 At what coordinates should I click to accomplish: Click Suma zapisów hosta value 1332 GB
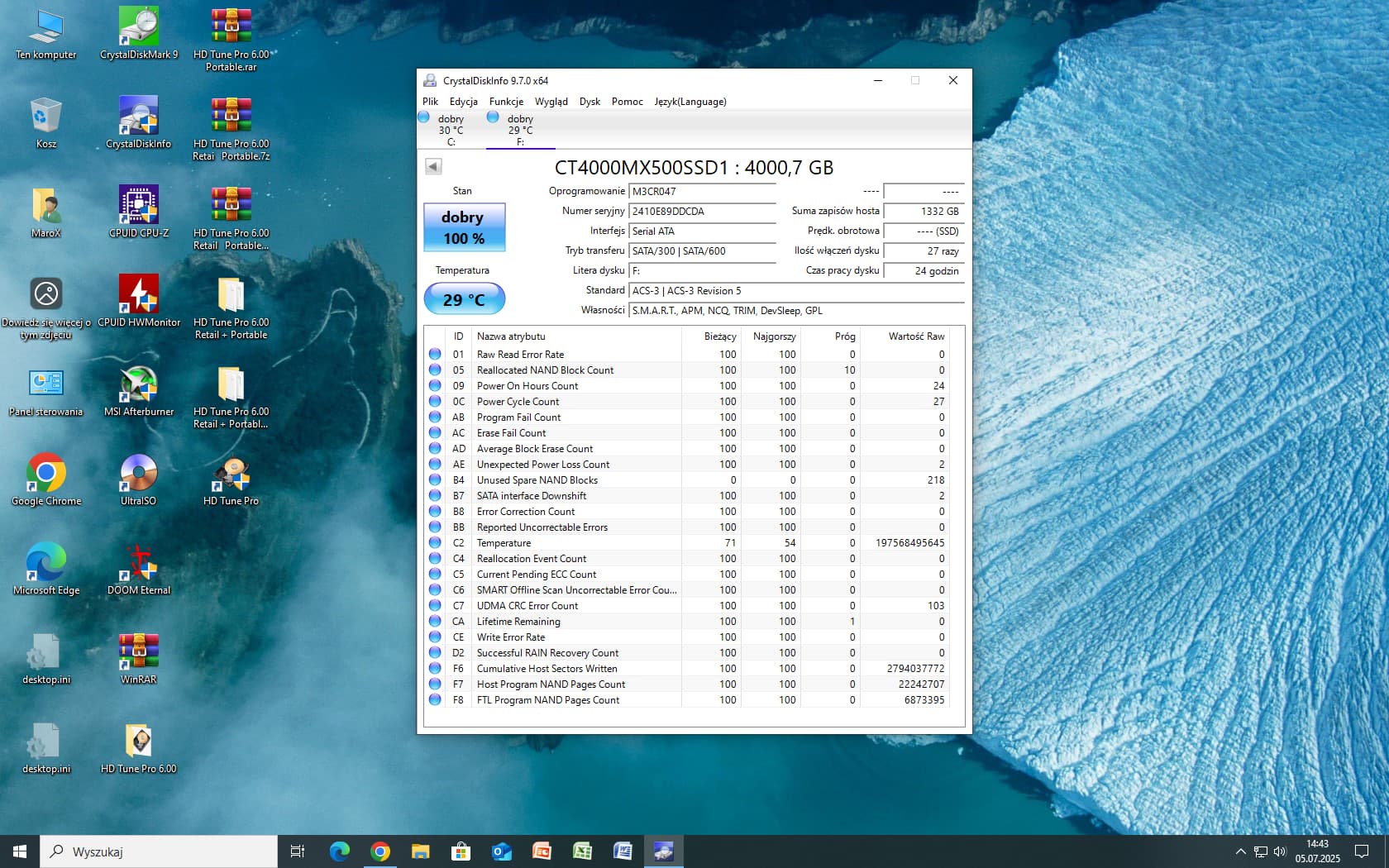[x=924, y=212]
